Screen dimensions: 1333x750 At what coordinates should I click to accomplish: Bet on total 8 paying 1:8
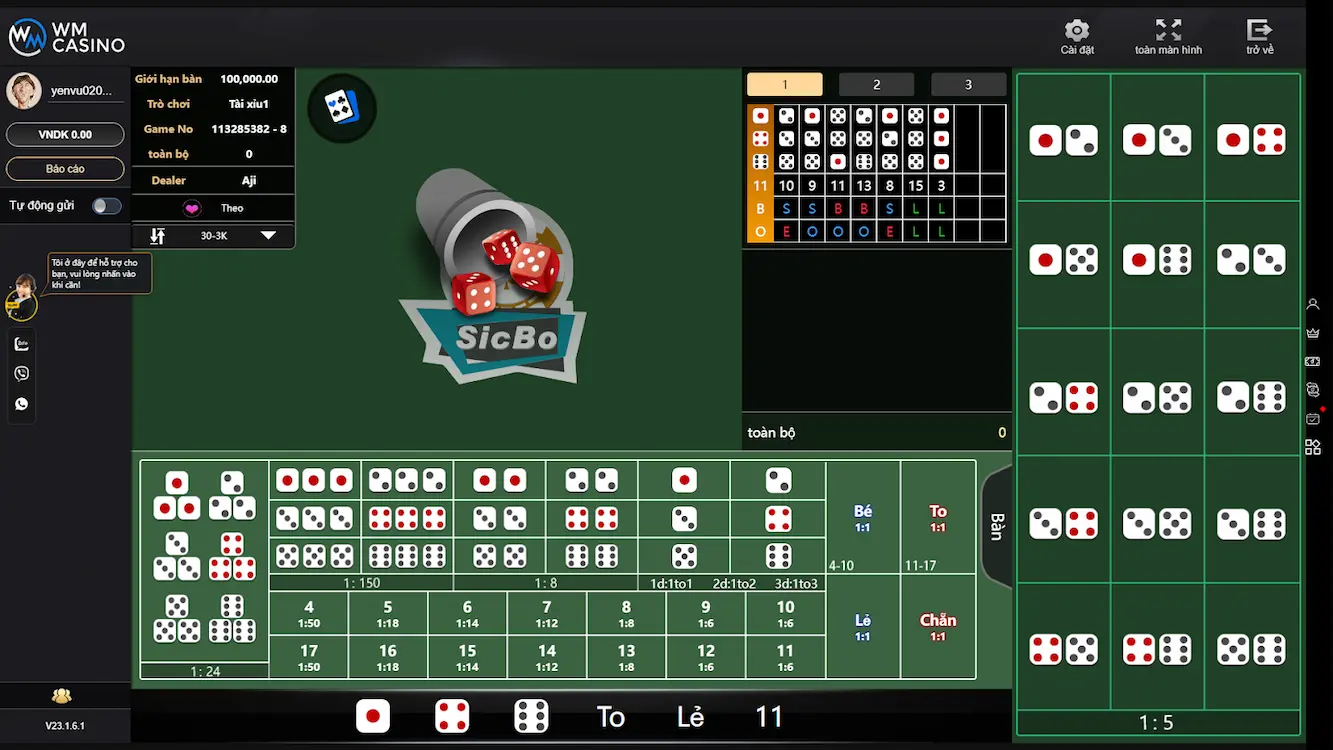(626, 614)
